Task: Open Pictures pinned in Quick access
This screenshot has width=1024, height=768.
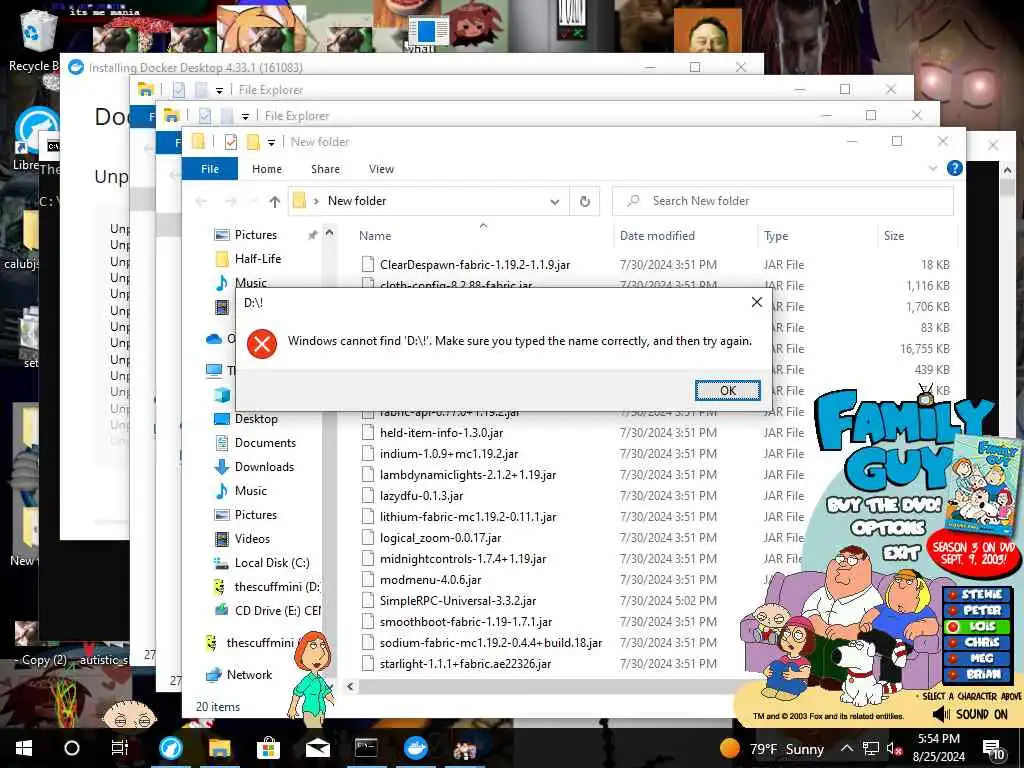Action: (x=255, y=234)
